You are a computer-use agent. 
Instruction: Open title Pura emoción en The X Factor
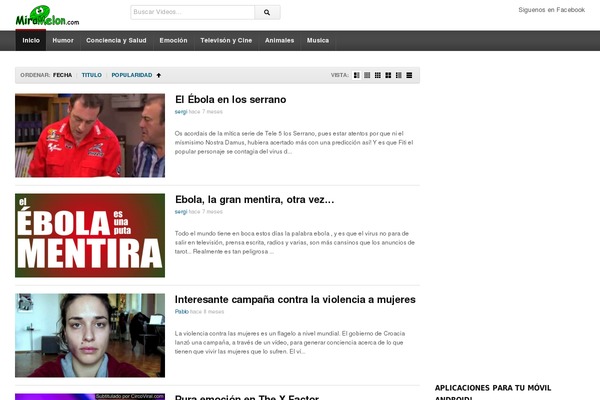tap(247, 397)
